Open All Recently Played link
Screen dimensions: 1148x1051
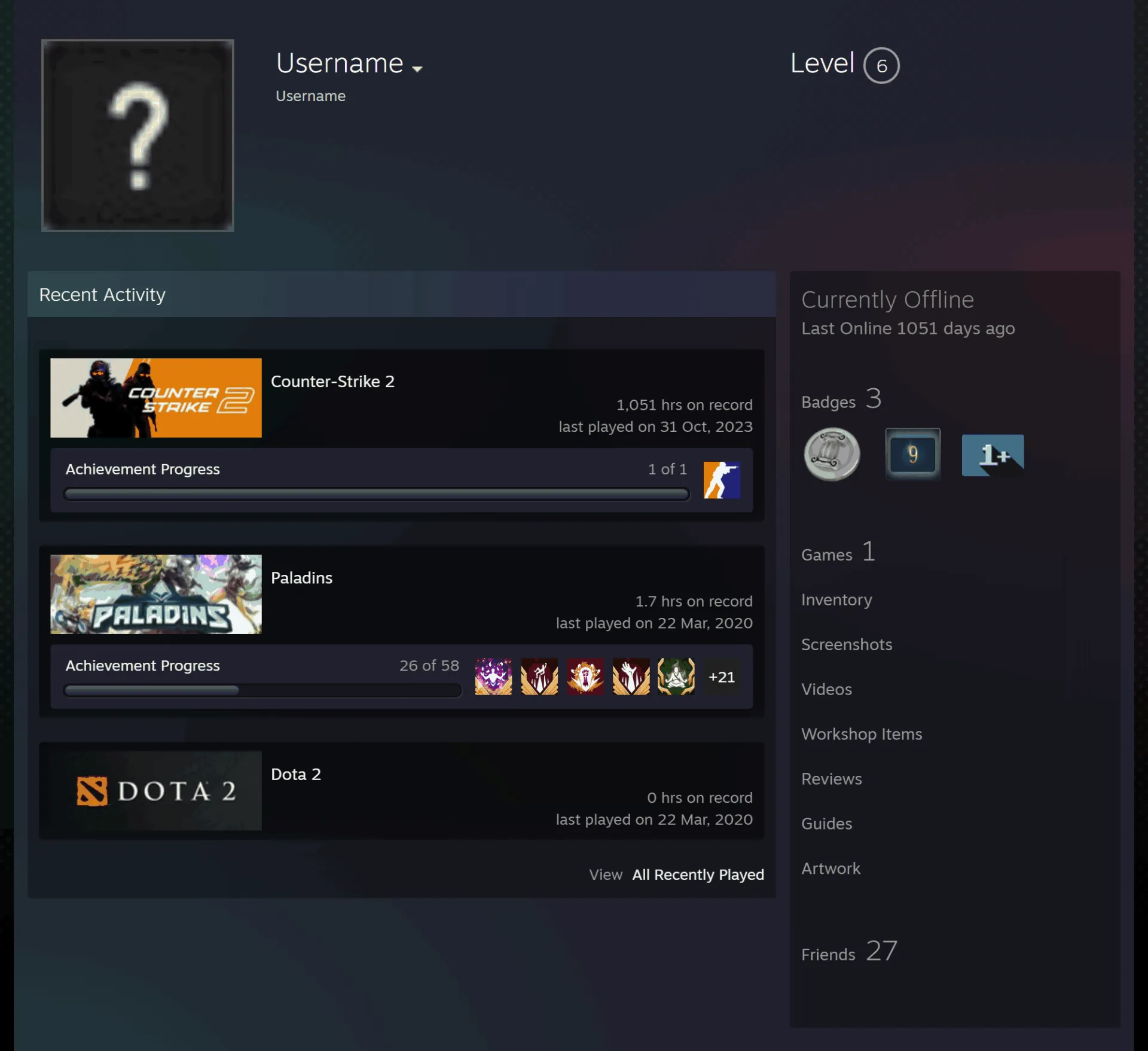click(698, 875)
